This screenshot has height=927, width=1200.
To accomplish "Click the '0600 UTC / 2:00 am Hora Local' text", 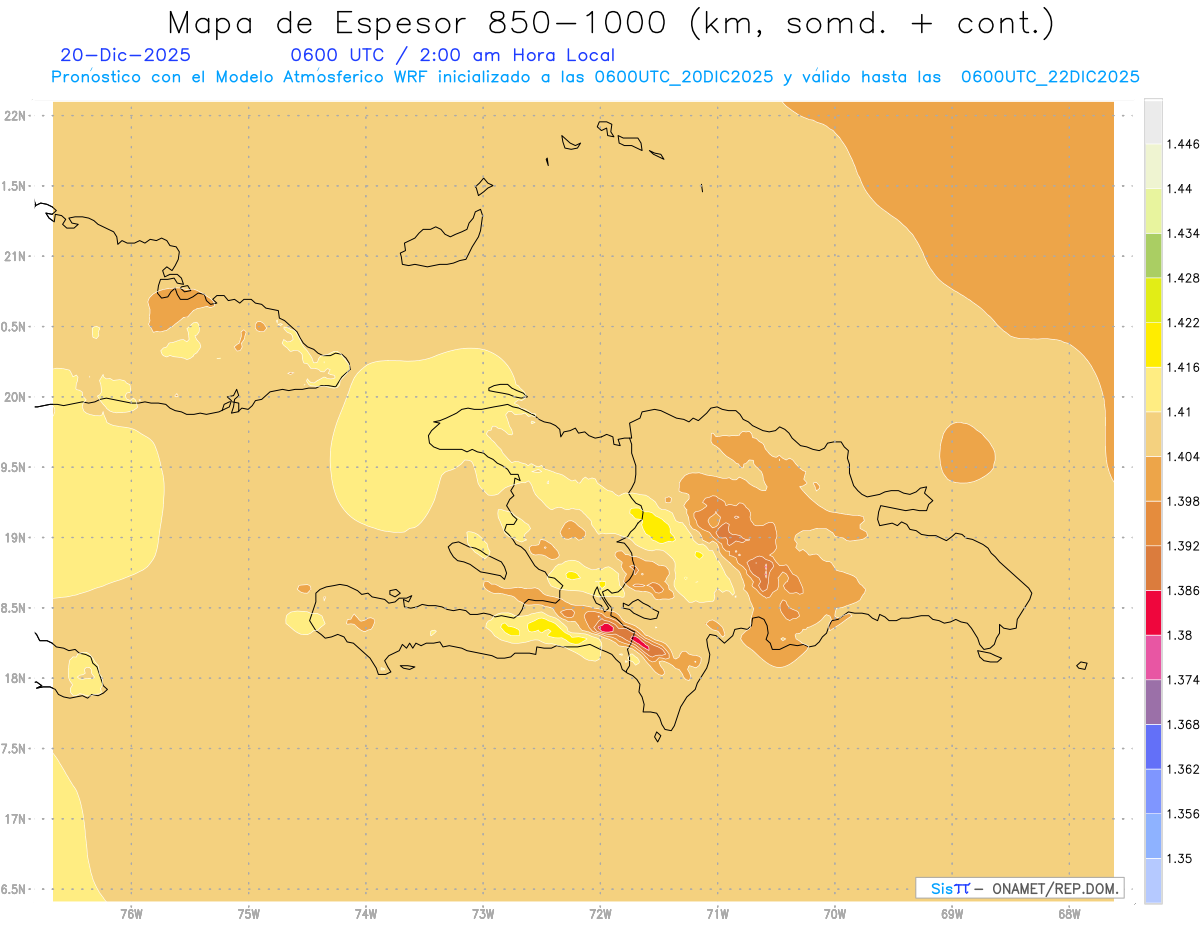I will pos(452,56).
